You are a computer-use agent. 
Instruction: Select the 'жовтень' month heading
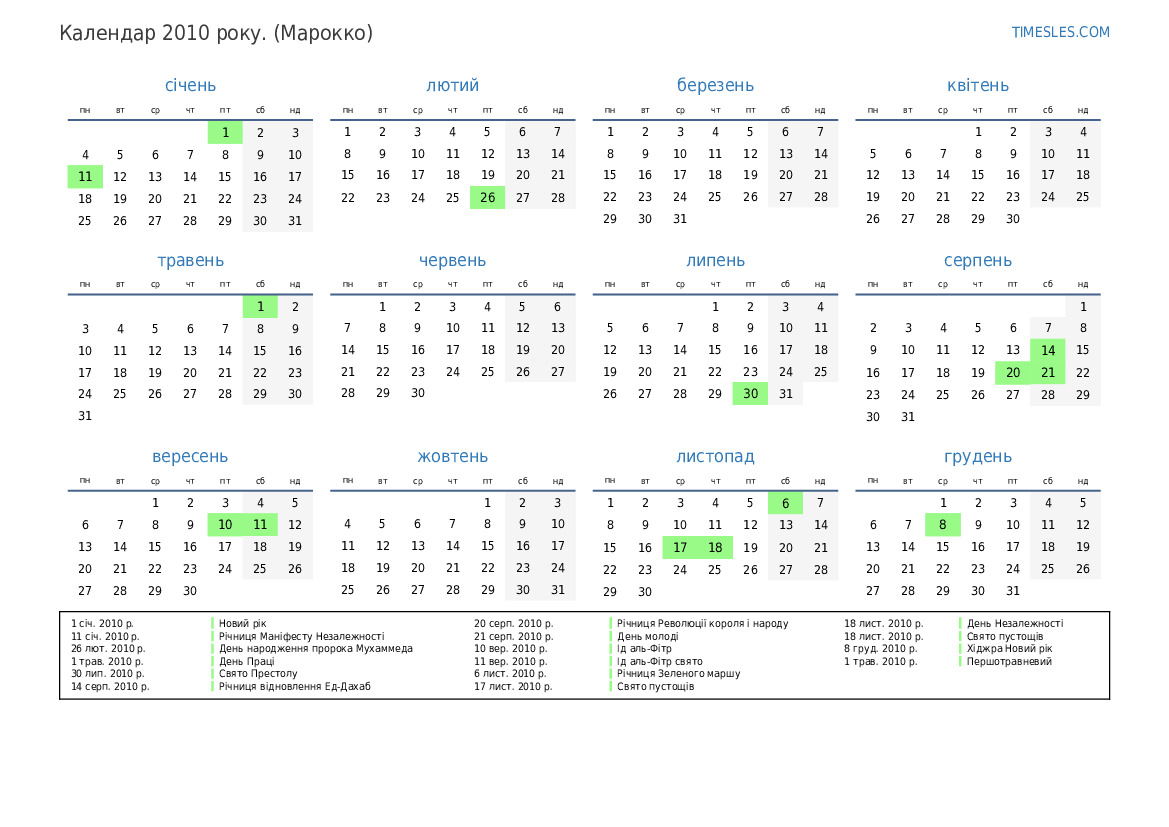(x=453, y=456)
